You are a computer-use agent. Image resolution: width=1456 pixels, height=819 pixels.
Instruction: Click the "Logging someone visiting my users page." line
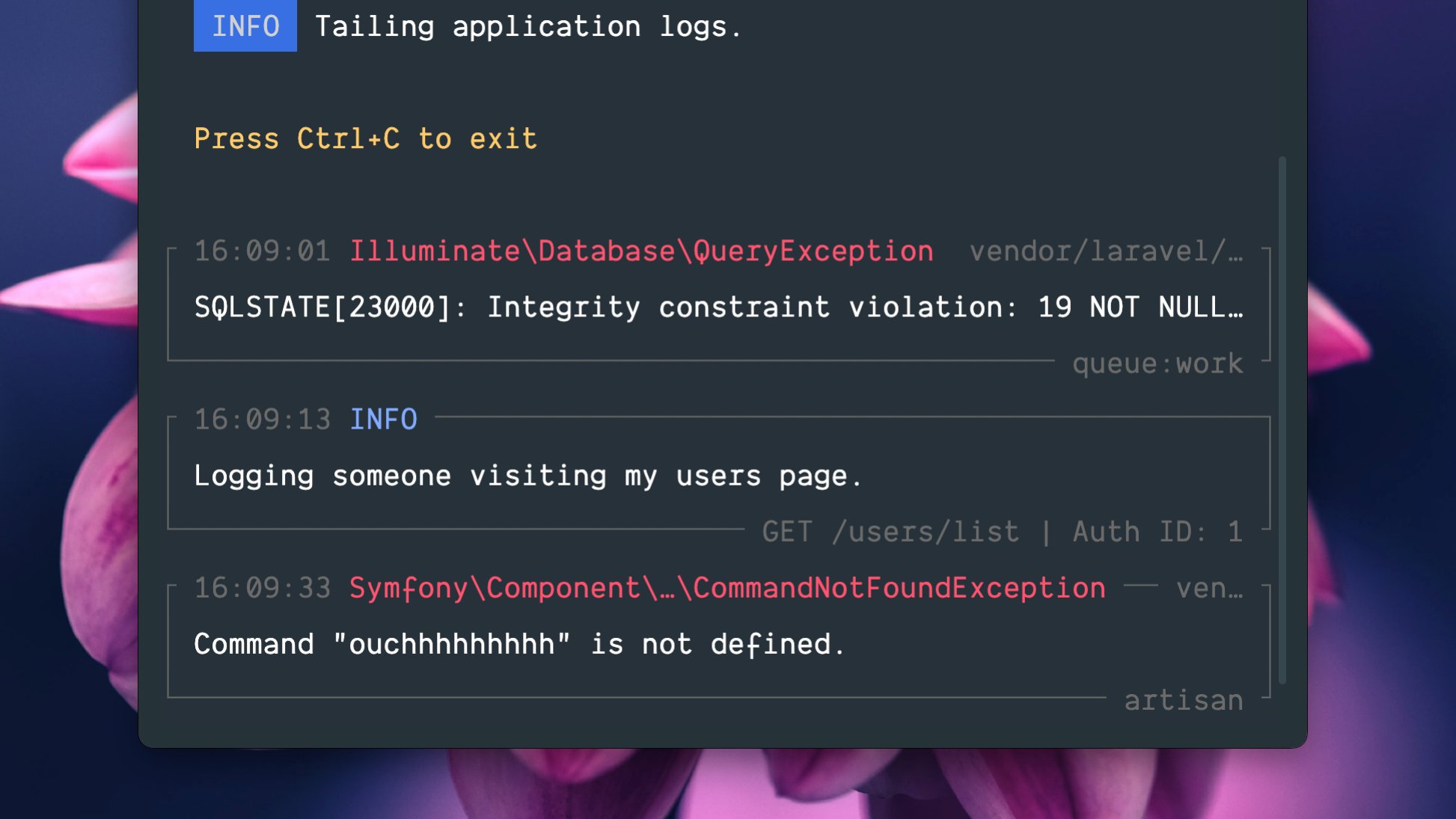pos(527,476)
